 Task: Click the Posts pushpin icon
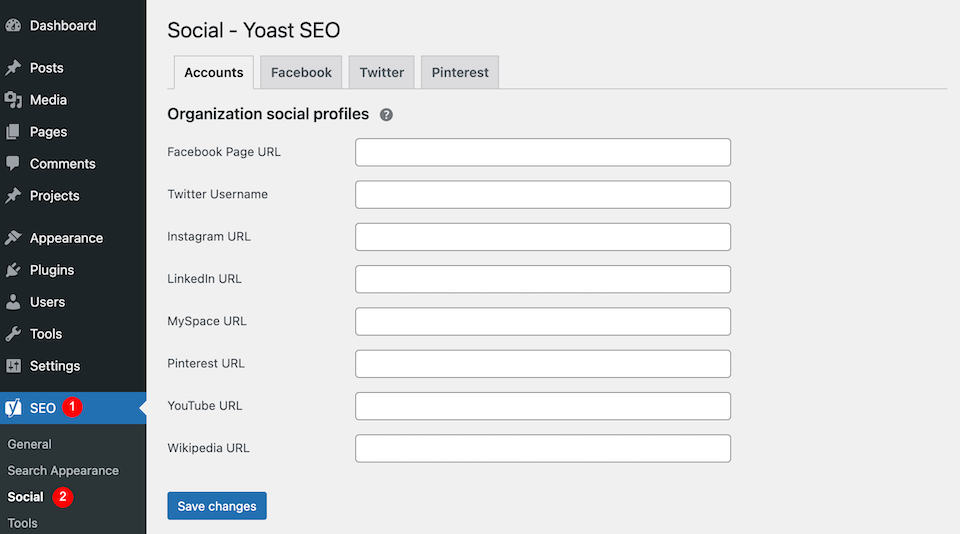(x=13, y=68)
